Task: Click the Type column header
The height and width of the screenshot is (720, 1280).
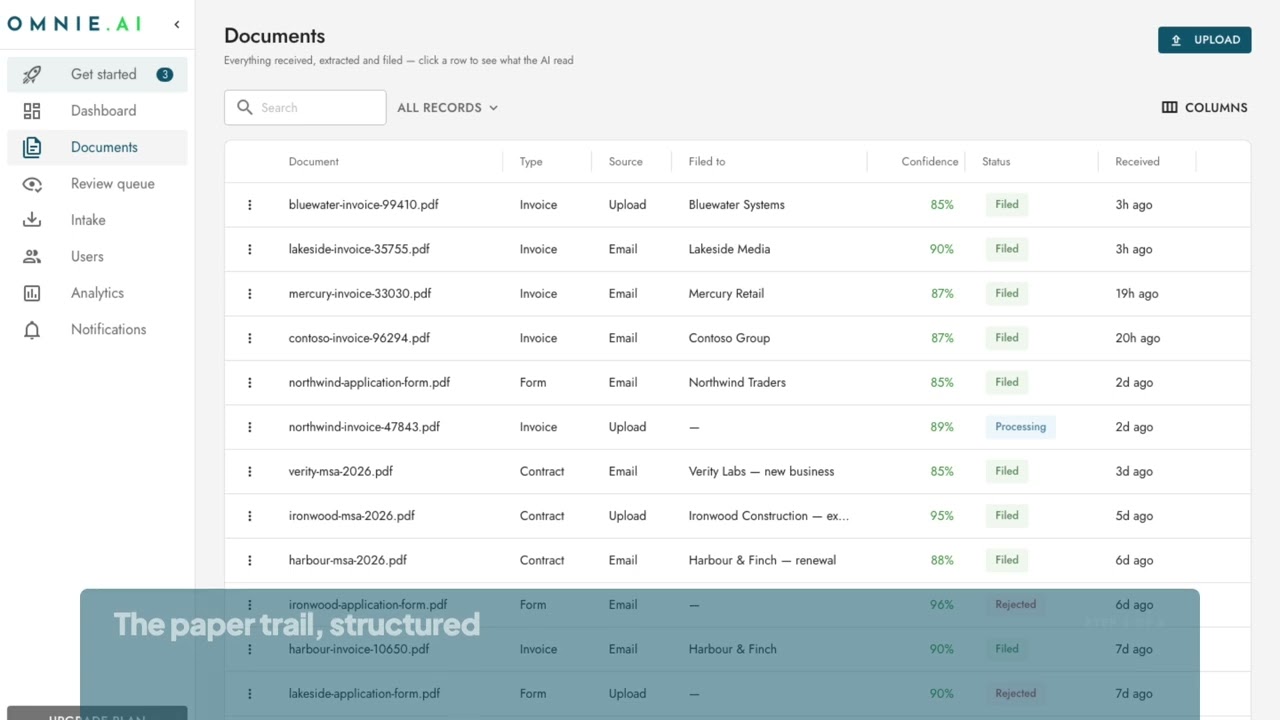Action: (531, 162)
